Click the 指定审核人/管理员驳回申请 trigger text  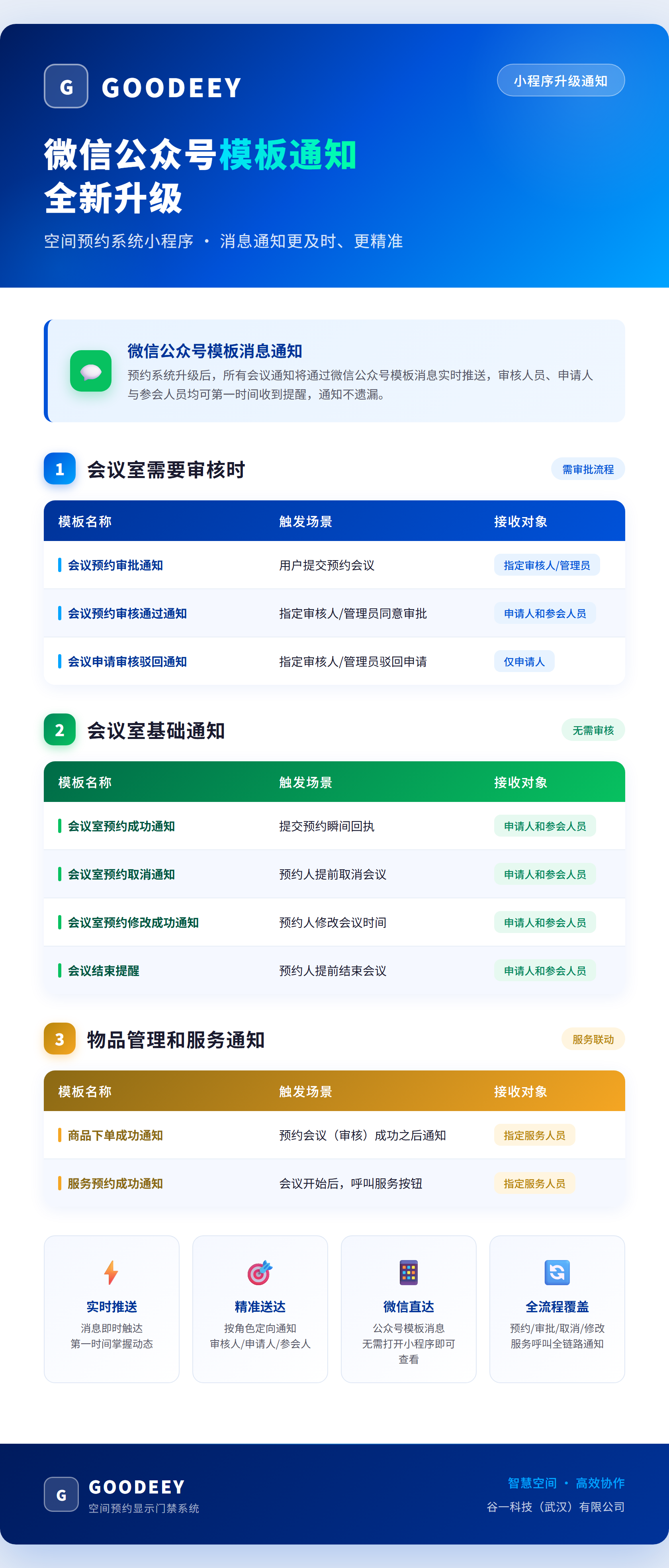pyautogui.click(x=353, y=661)
